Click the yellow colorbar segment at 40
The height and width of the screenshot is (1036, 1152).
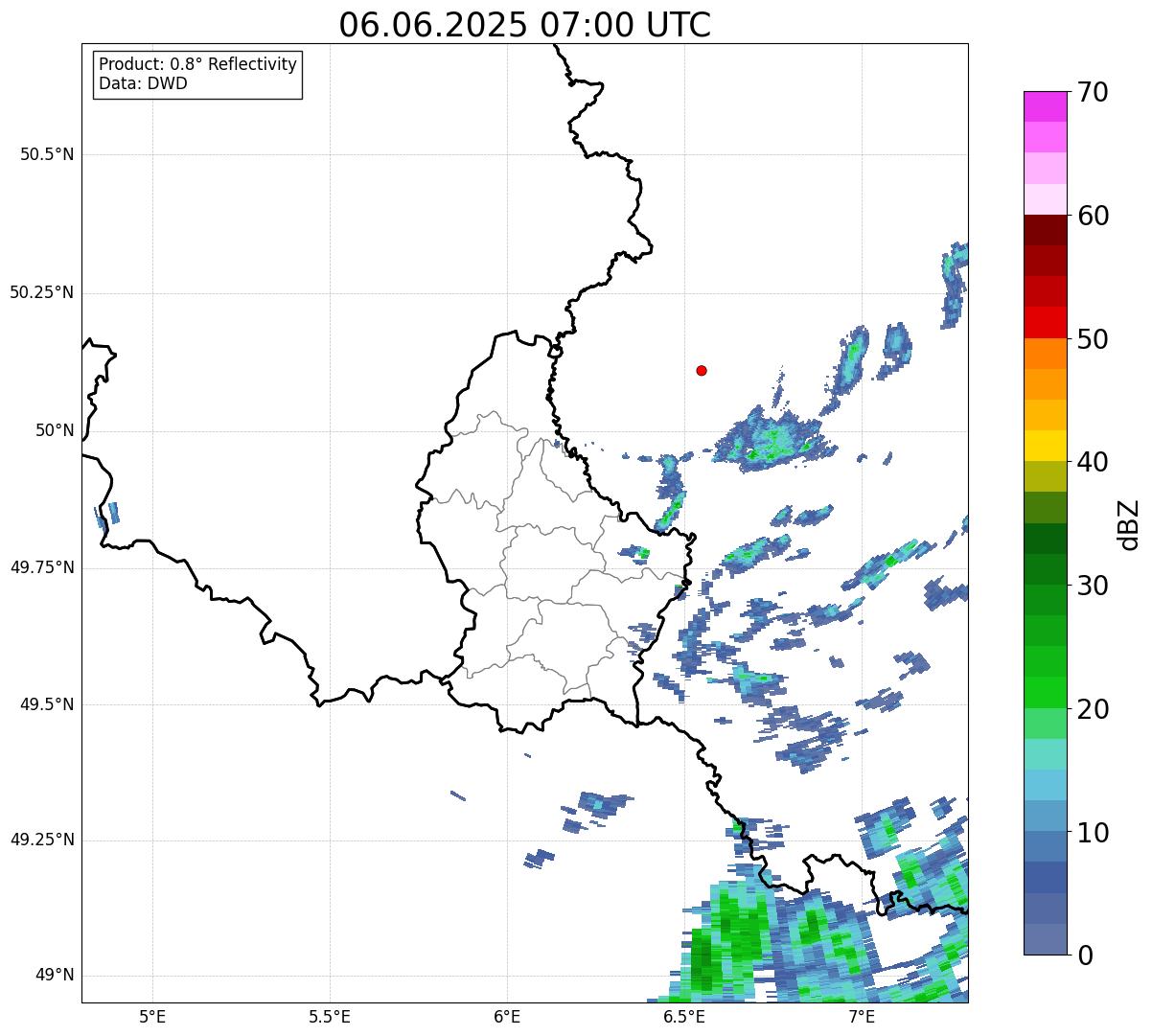(1045, 447)
